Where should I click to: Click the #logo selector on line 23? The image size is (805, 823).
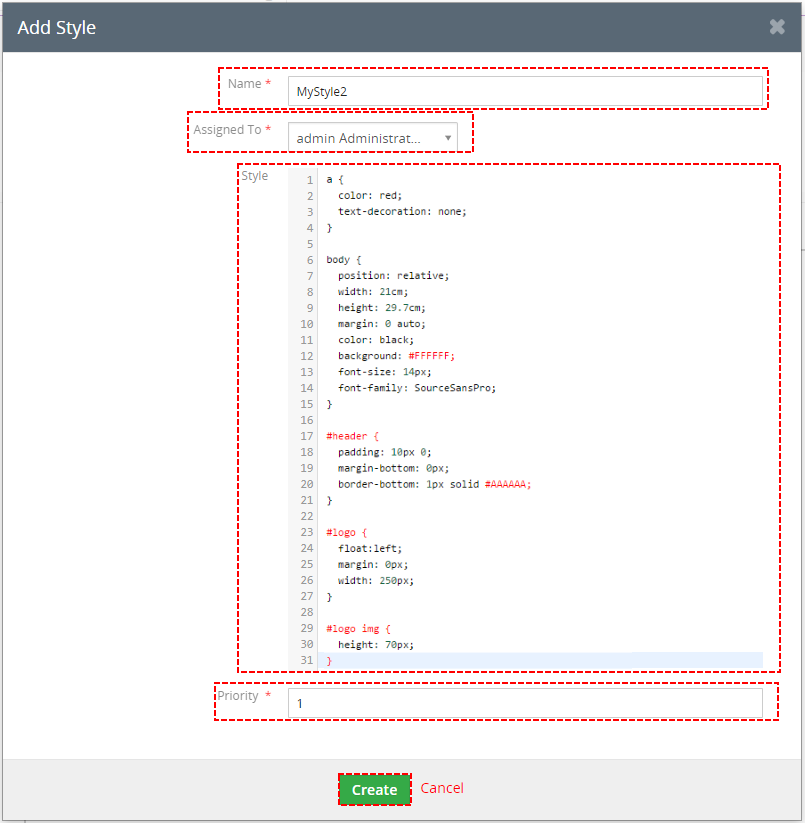(341, 531)
